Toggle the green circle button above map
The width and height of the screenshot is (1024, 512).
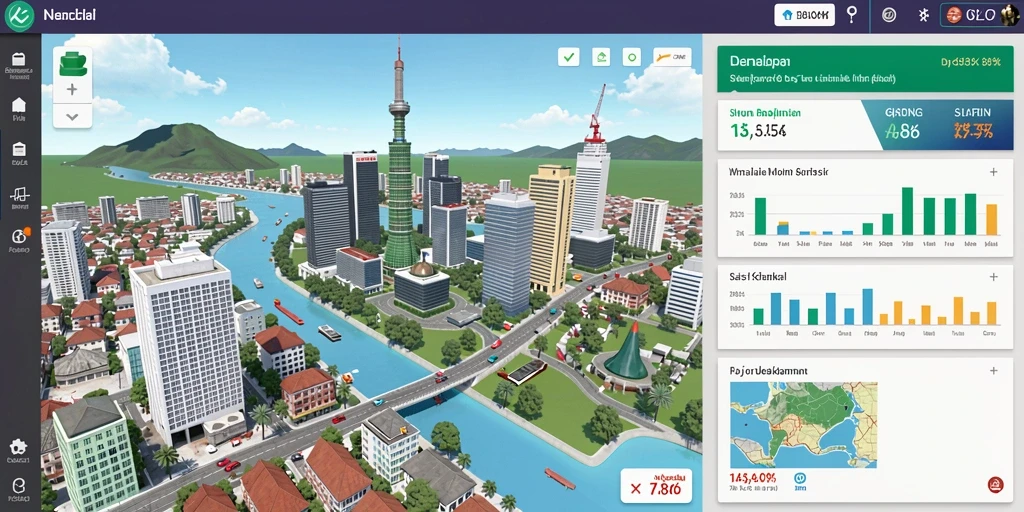pos(632,57)
